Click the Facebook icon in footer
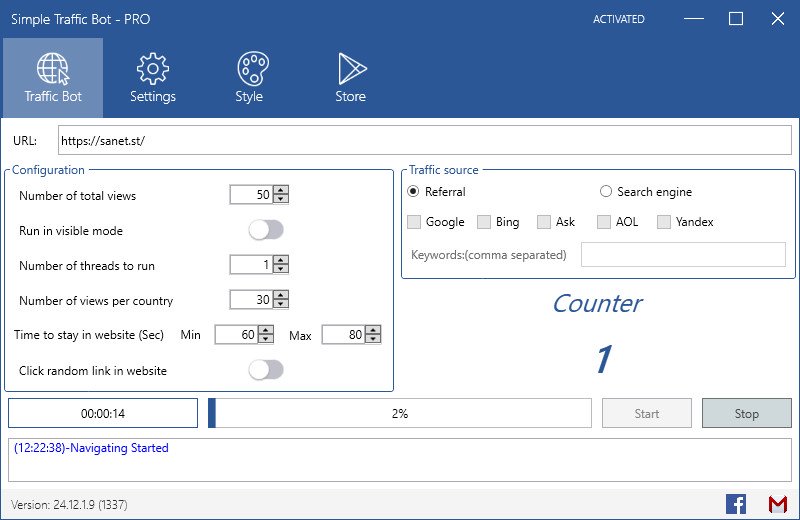Viewport: 800px width, 520px height. pos(736,504)
